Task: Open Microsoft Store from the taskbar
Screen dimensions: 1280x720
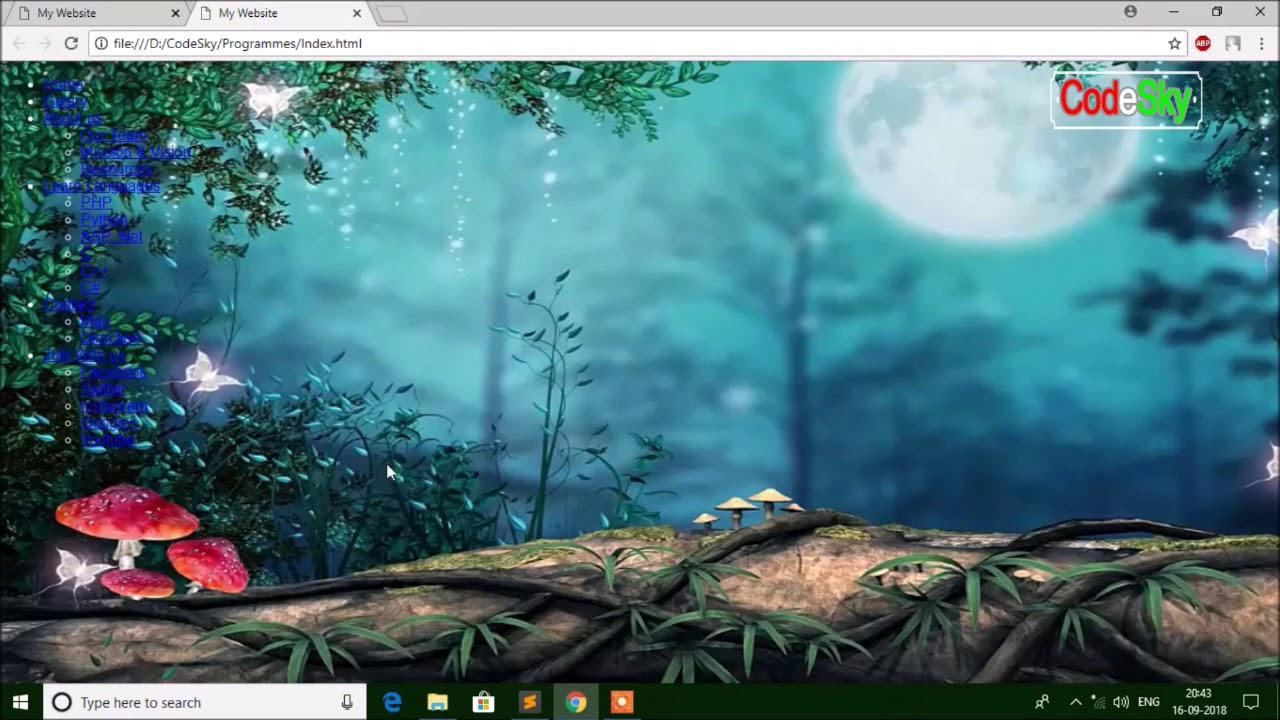Action: click(483, 702)
